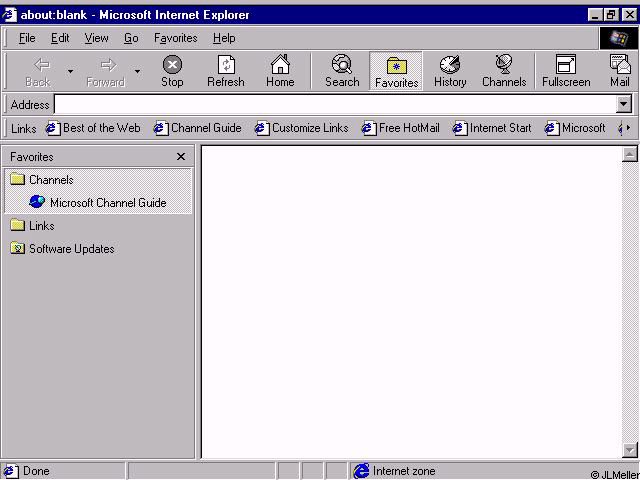
Task: Open the View menu
Action: coord(96,38)
